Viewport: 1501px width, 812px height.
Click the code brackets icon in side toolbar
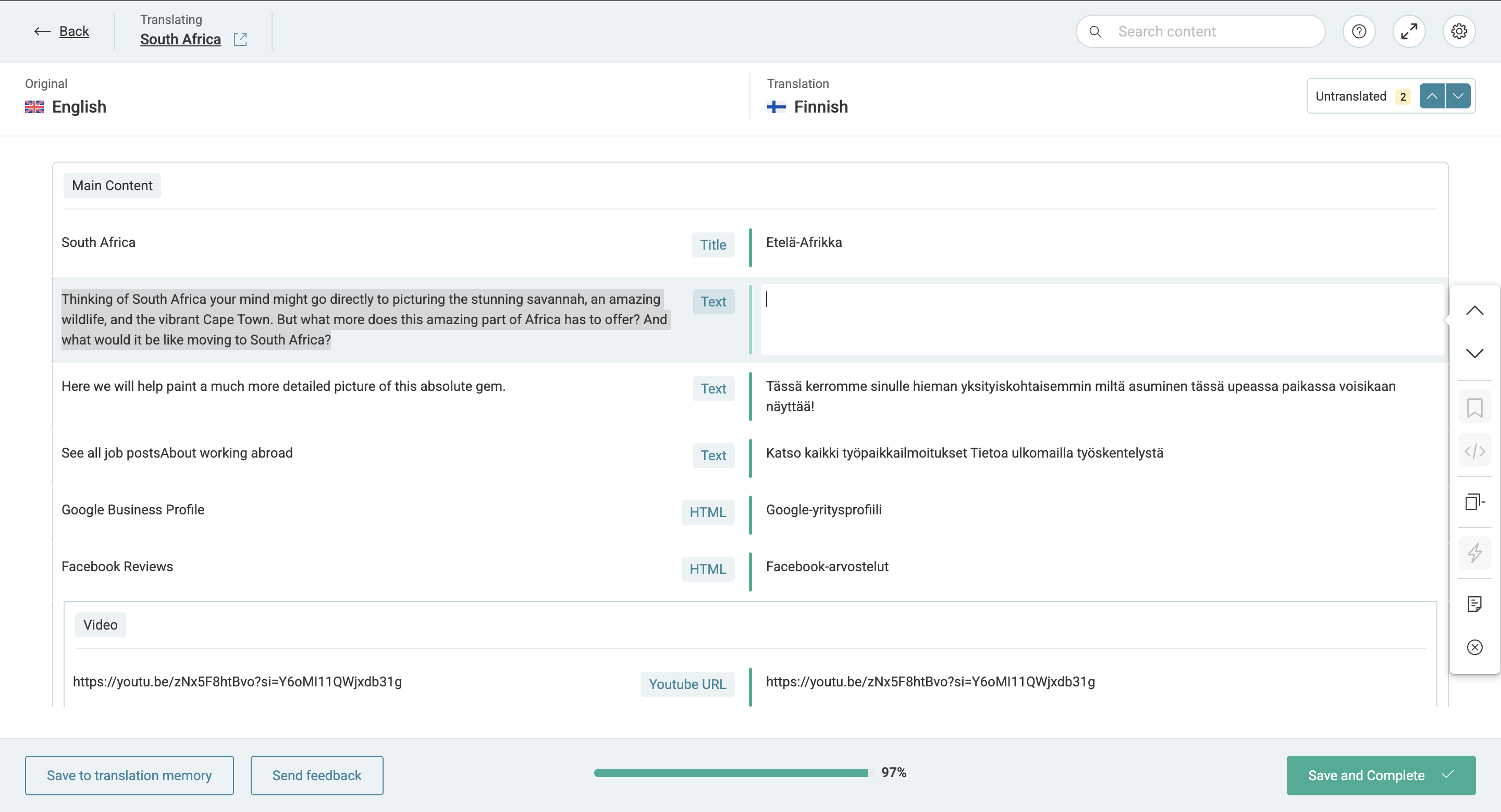pos(1474,451)
